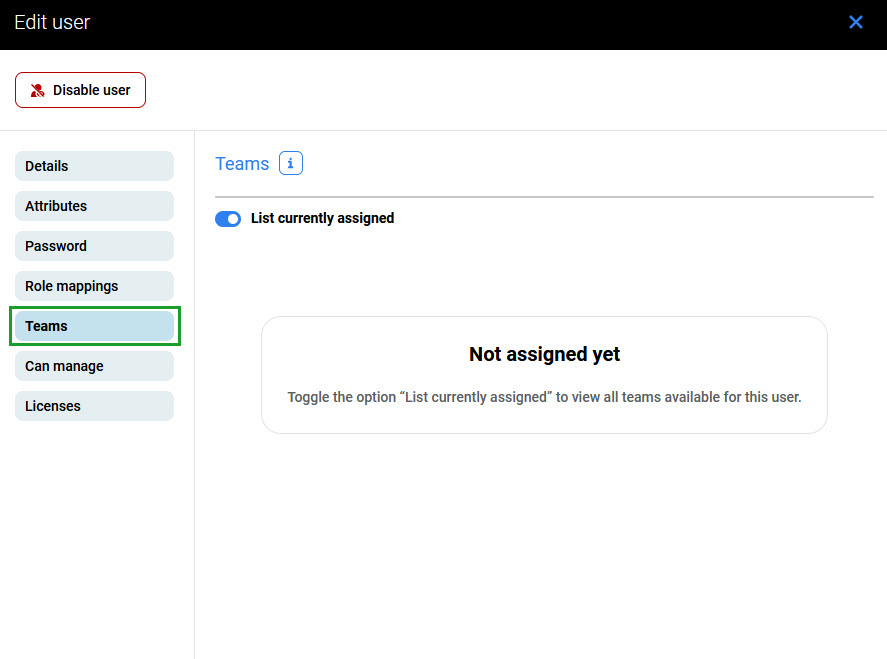Screen dimensions: 887x659
Task: Select the Teams sidebar item
Action: pos(94,326)
